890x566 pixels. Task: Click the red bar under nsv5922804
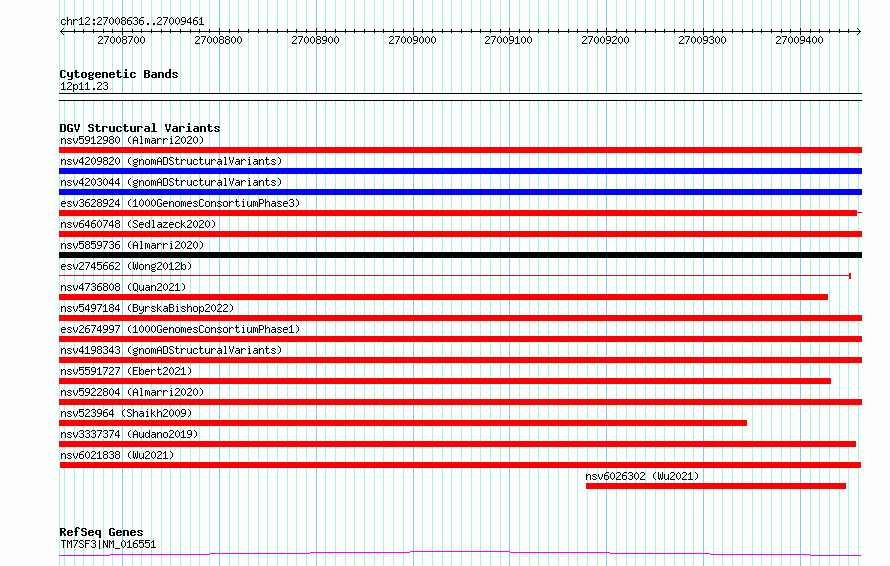point(460,402)
